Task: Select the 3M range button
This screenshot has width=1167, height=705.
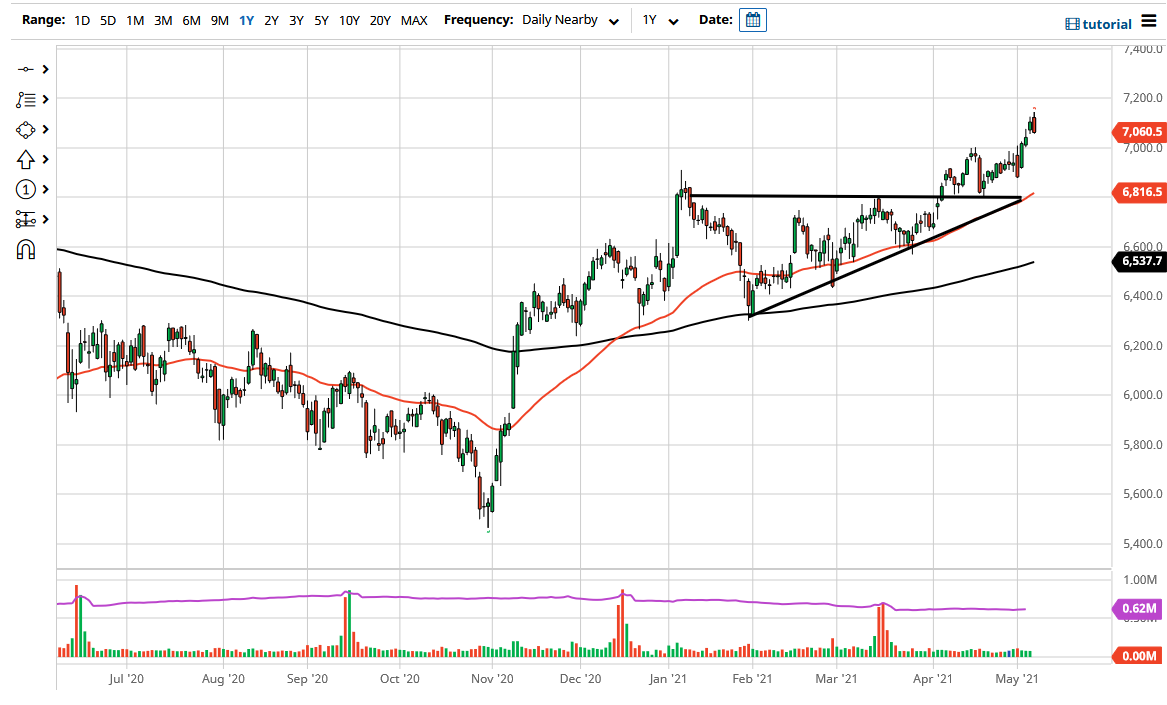Action: [x=163, y=19]
